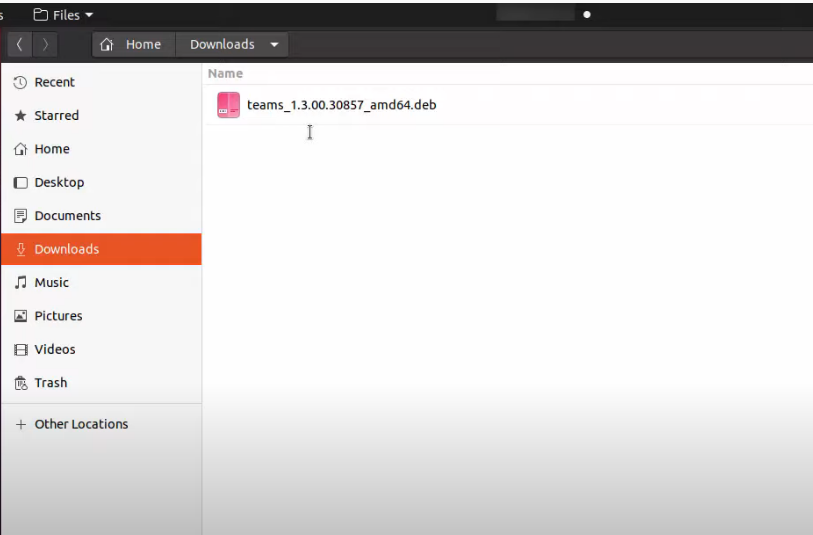Sort files by the Name column header
Screen dimensions: 813x535
coord(225,74)
